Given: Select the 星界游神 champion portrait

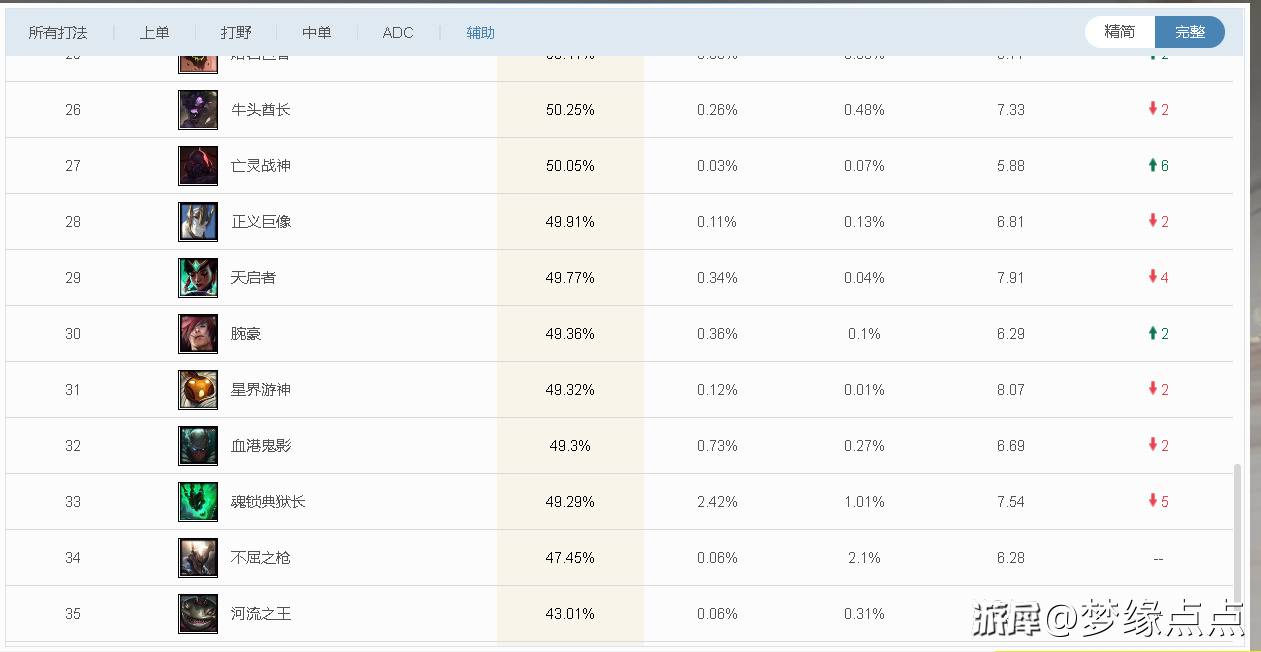Looking at the screenshot, I should coord(198,390).
